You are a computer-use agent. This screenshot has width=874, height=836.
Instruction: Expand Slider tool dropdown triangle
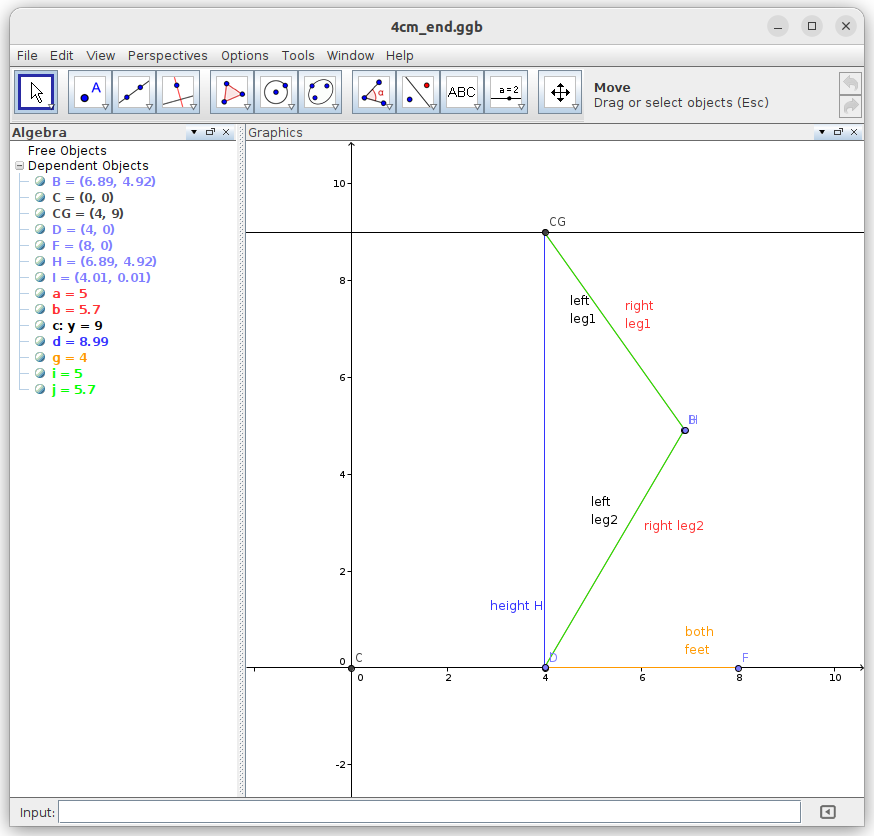click(522, 107)
